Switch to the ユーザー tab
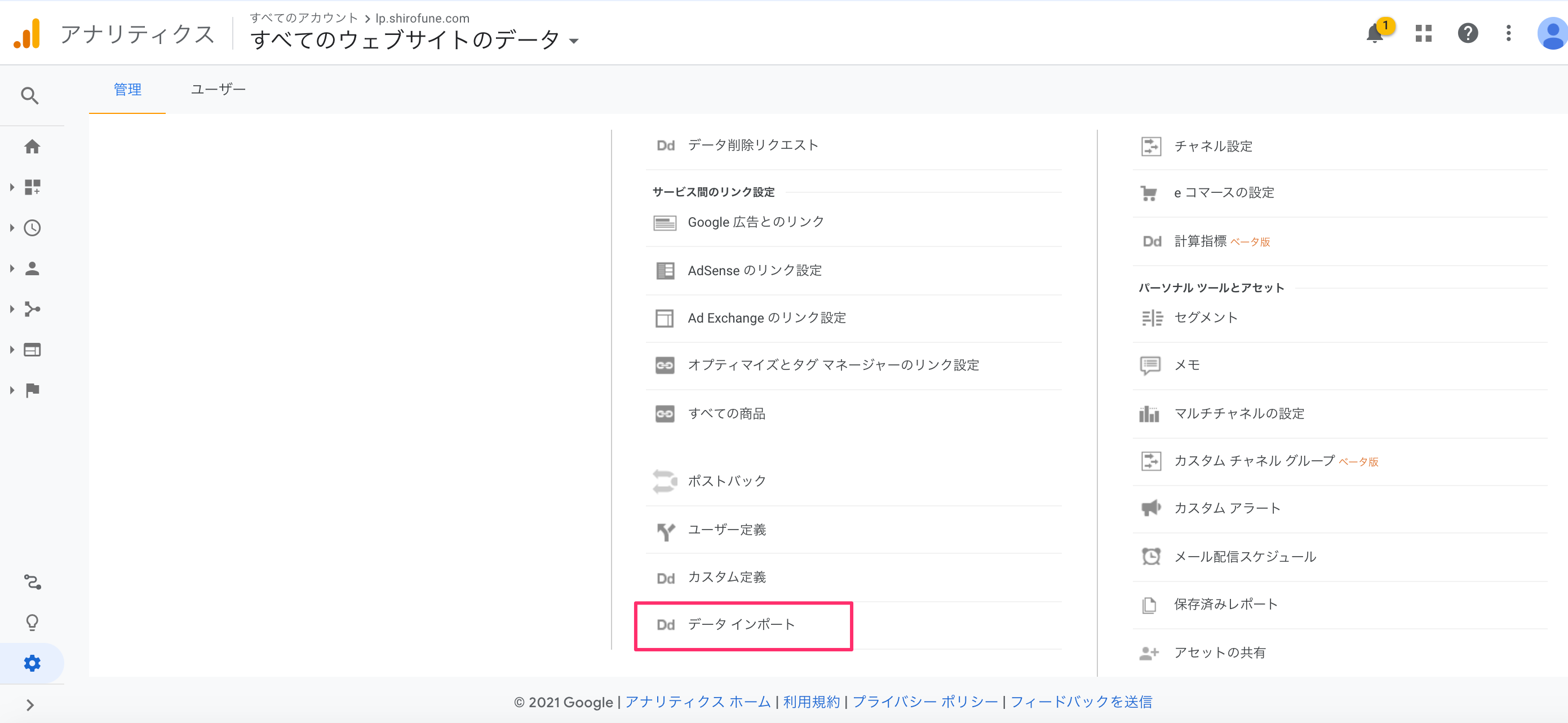This screenshot has width=1568, height=723. coord(218,90)
